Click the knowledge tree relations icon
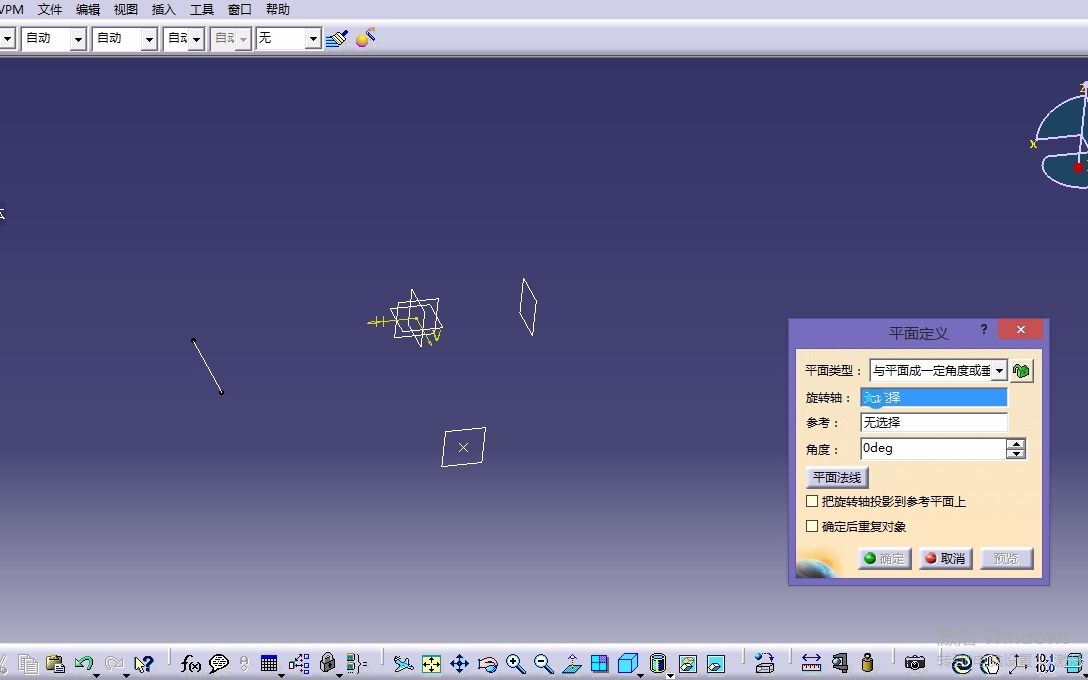 [x=299, y=664]
